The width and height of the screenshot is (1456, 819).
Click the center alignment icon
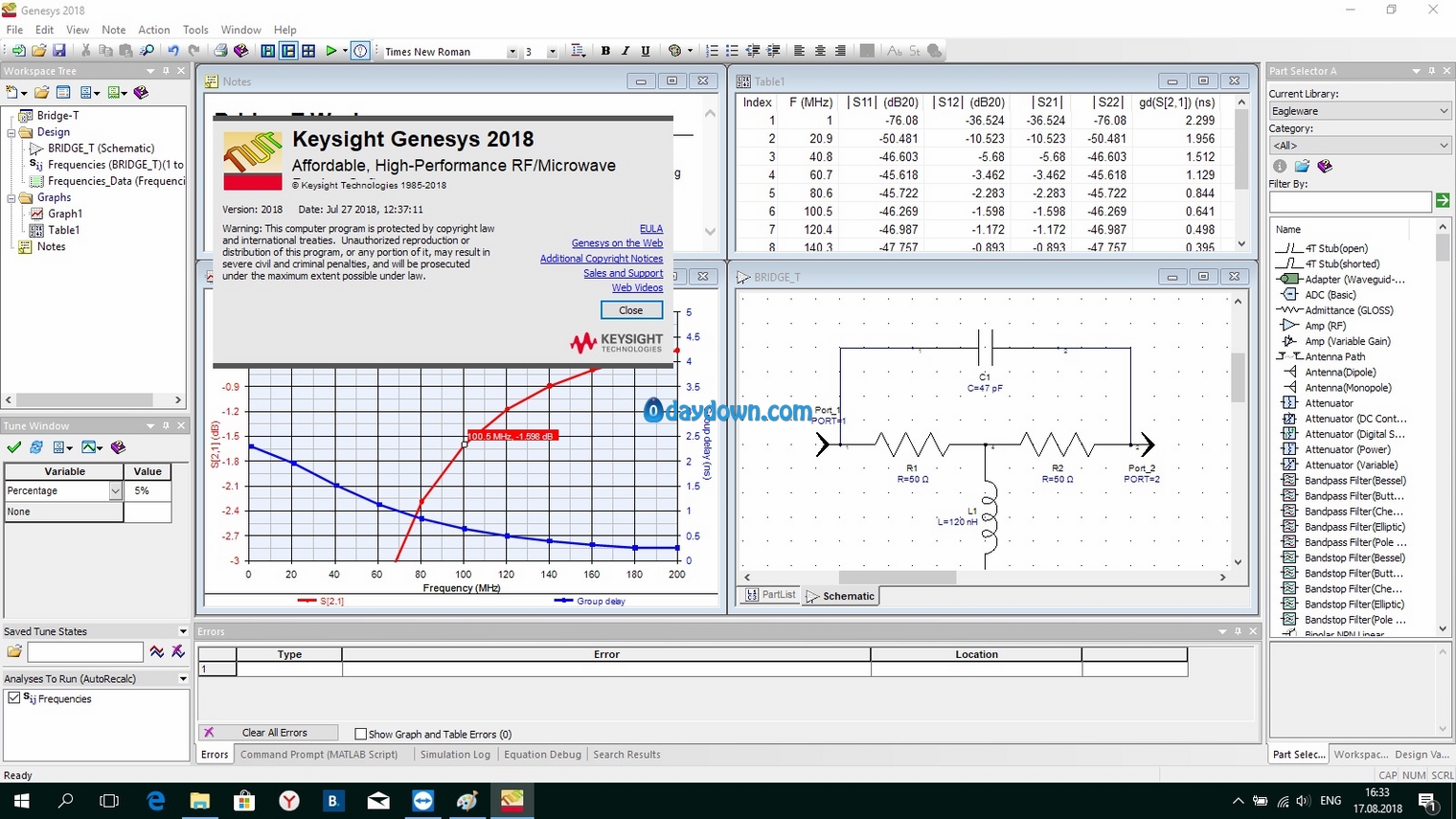(820, 51)
